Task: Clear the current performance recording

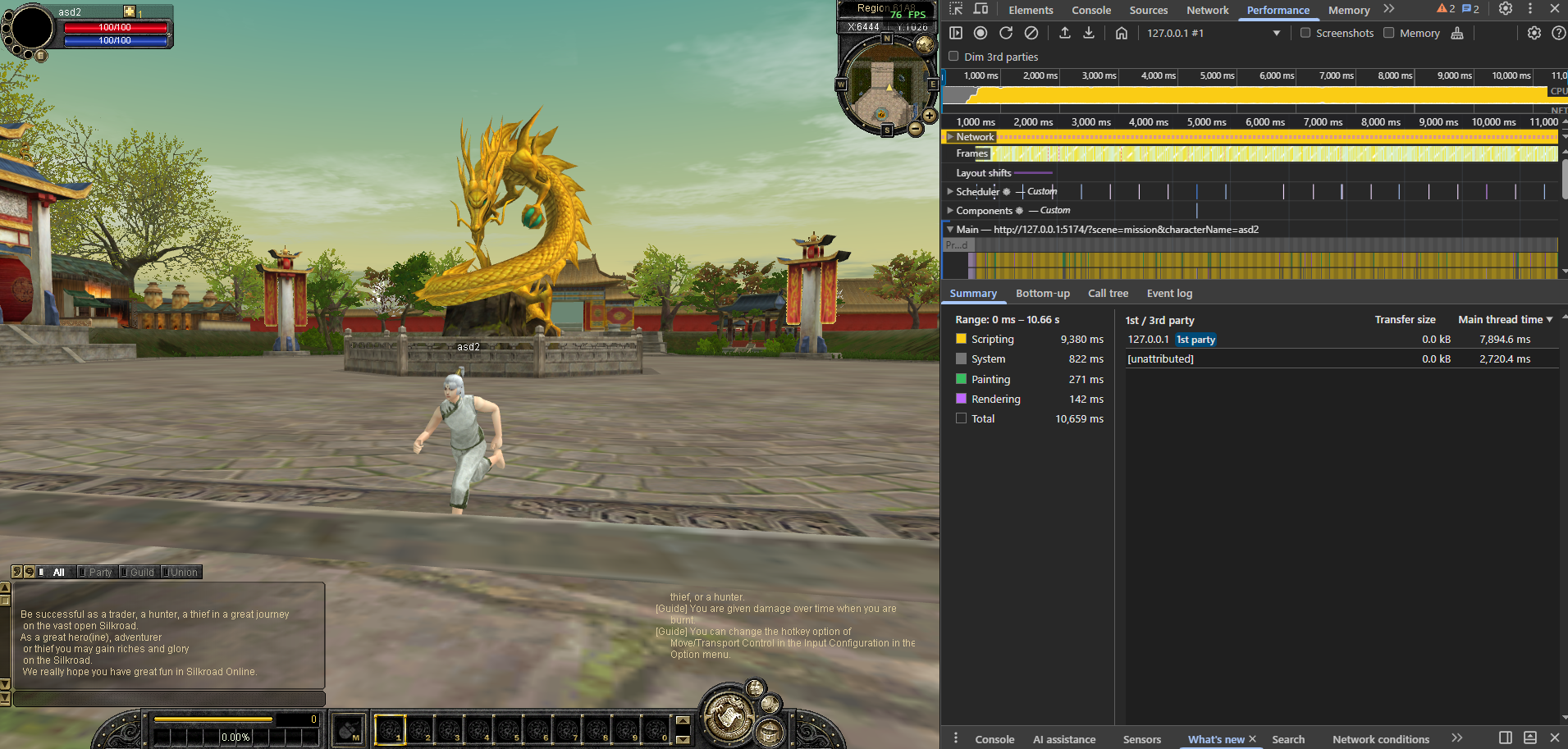Action: (x=1031, y=33)
